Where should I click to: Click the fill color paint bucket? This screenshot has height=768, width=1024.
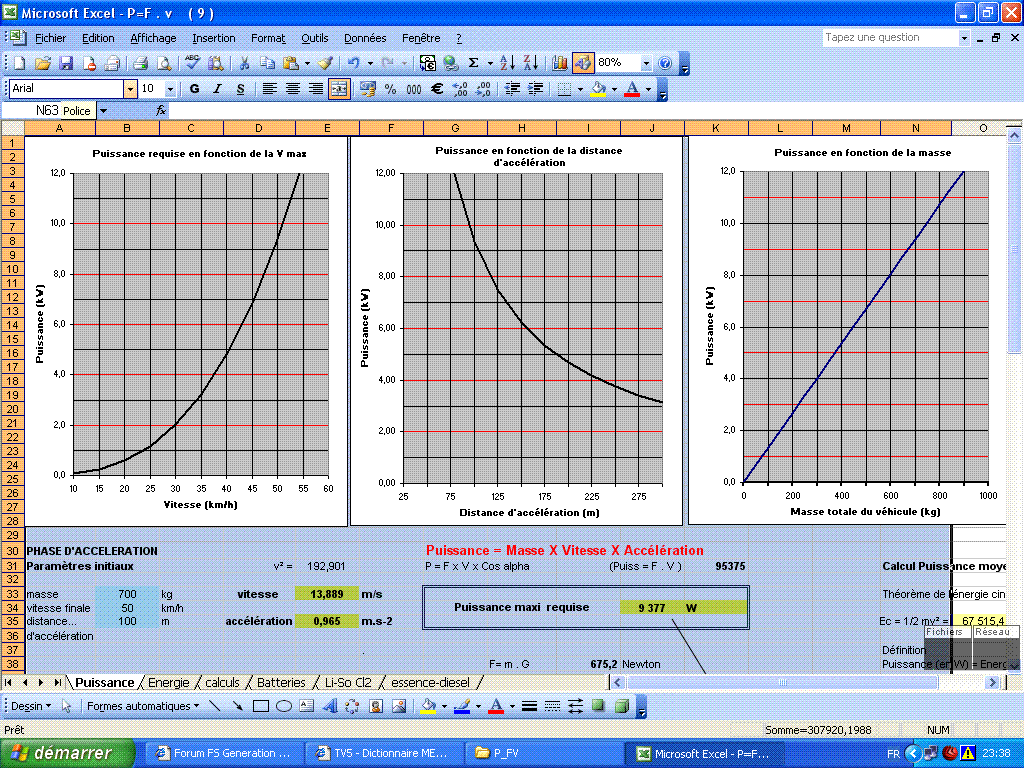[599, 89]
